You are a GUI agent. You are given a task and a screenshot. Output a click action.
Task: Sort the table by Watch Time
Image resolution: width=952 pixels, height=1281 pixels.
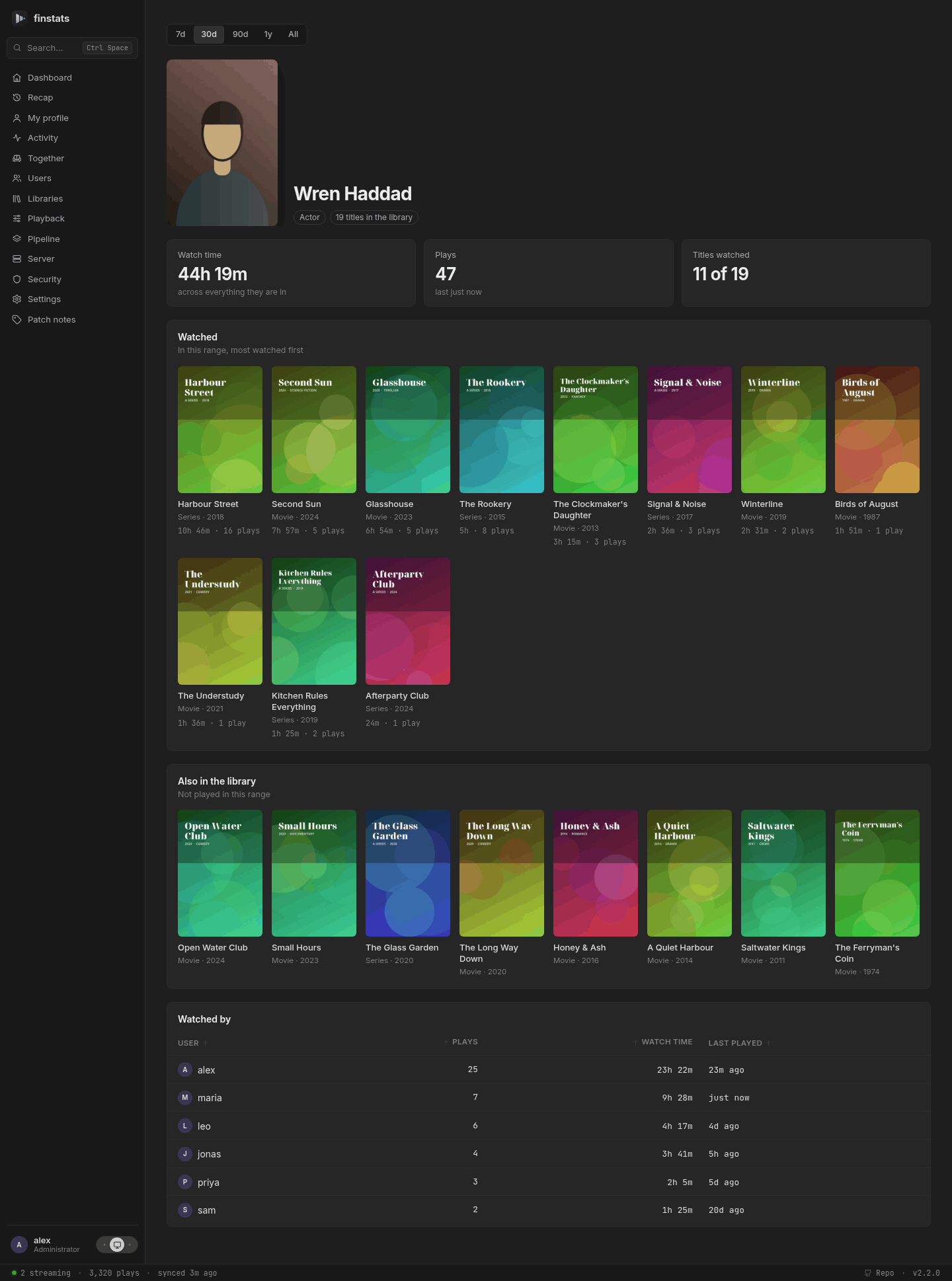[662, 1042]
